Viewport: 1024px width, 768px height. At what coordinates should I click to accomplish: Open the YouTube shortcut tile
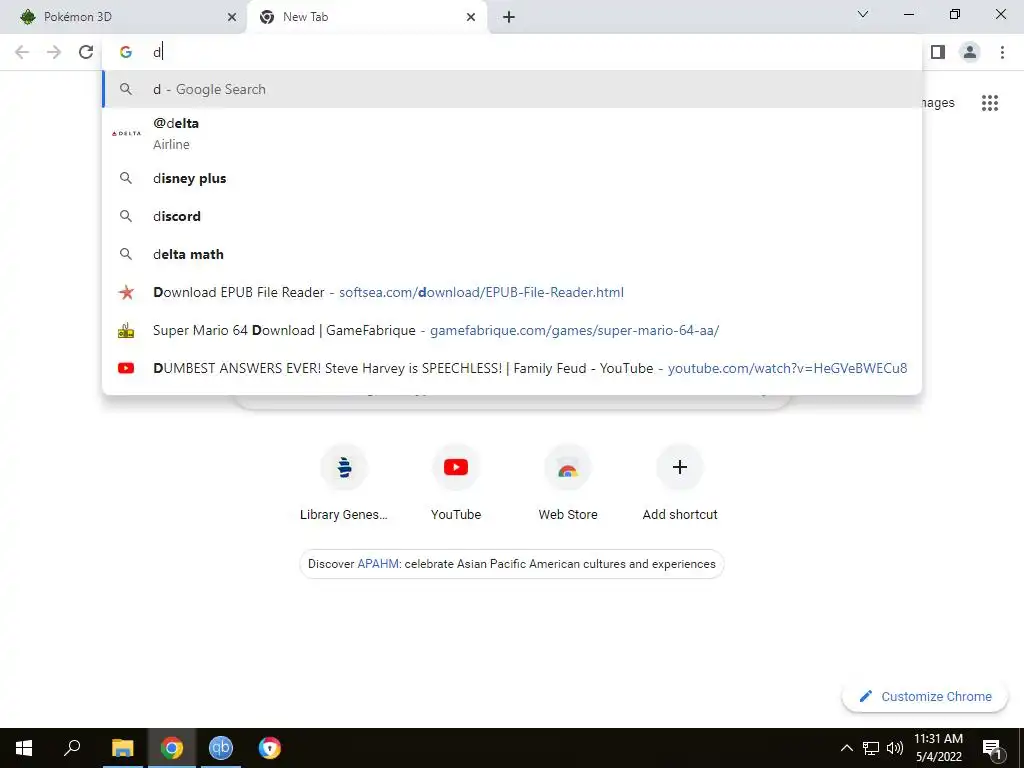pos(456,482)
